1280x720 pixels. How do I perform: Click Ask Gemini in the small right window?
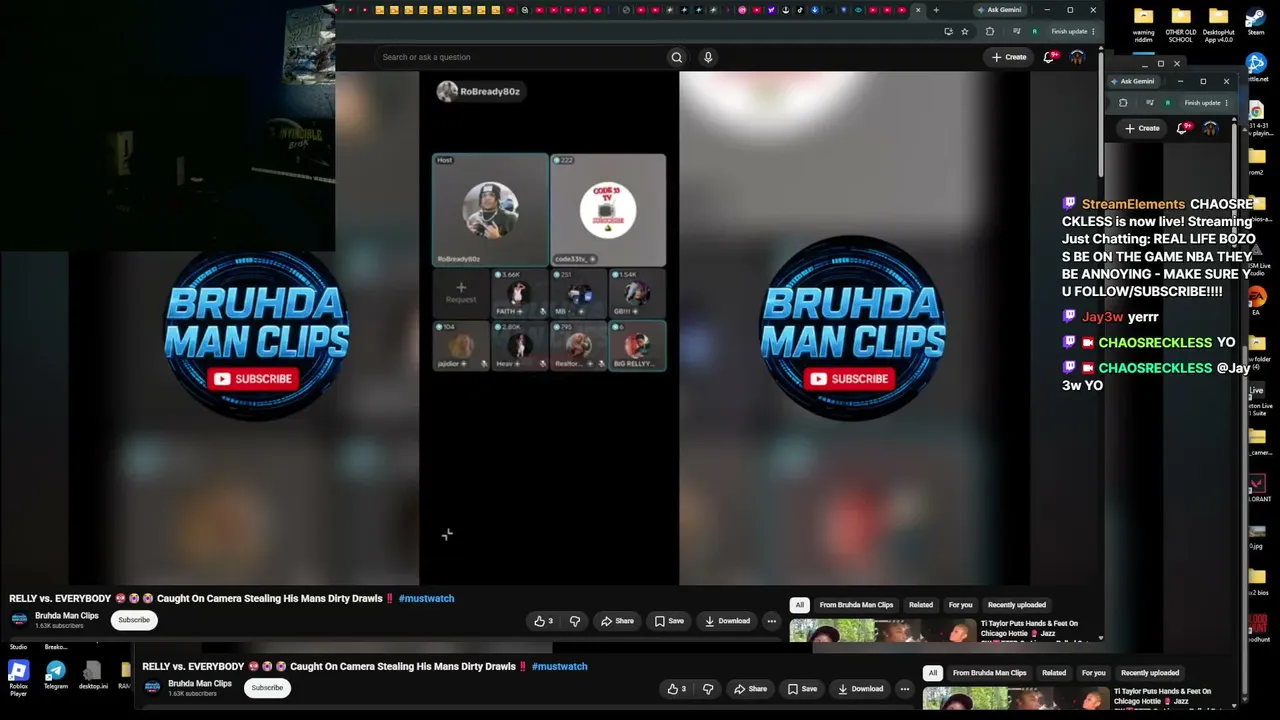[x=1132, y=81]
